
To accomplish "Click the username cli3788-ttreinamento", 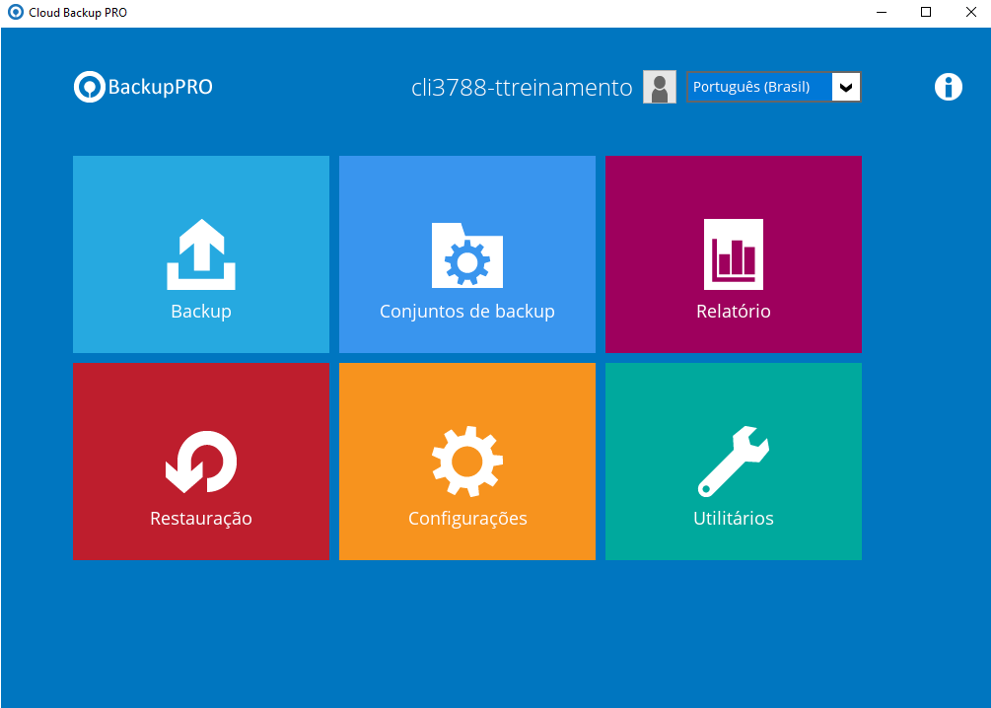I will [x=521, y=87].
